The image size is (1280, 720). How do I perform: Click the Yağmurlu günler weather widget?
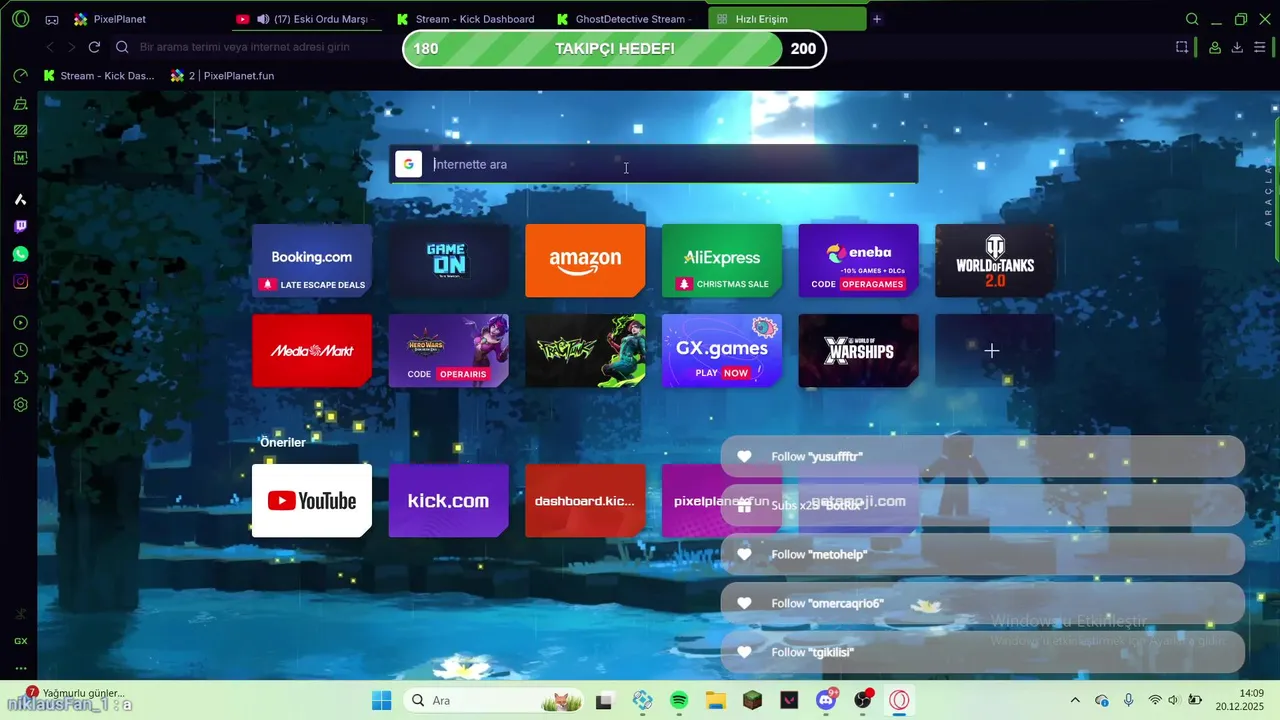click(x=78, y=693)
